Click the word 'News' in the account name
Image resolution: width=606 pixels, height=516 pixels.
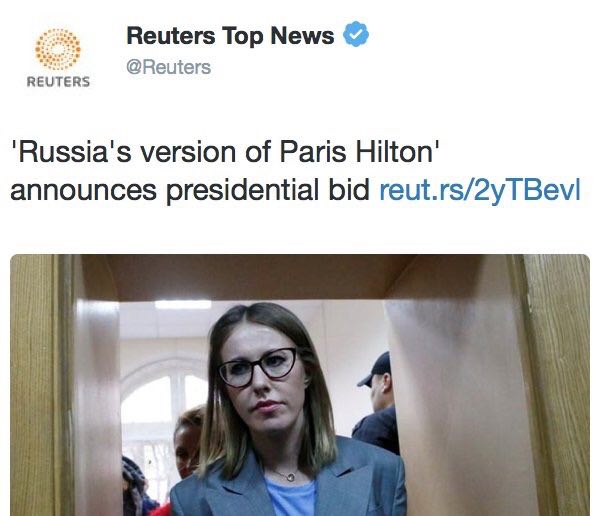[302, 36]
